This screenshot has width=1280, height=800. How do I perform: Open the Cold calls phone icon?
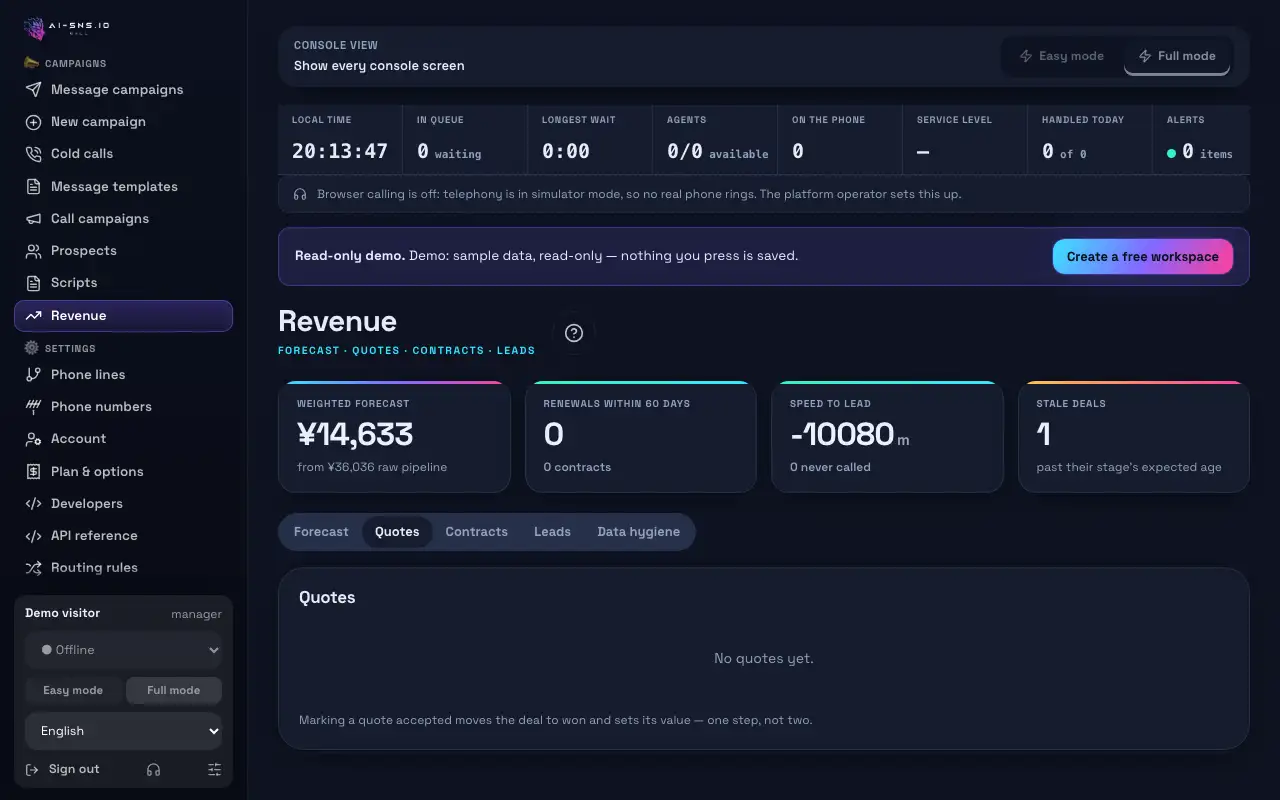33,154
